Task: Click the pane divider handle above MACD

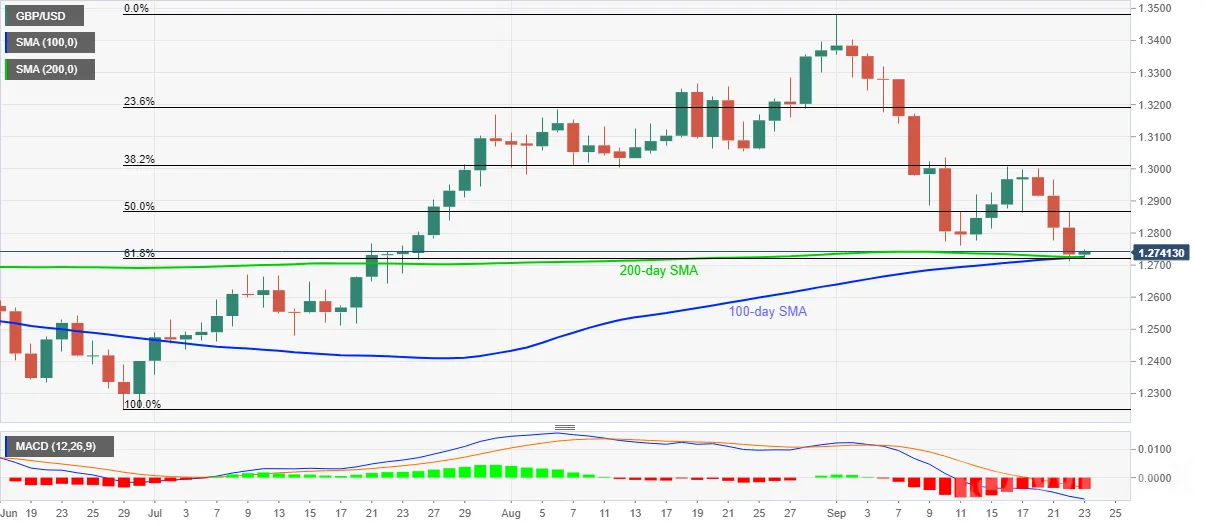Action: coord(565,427)
